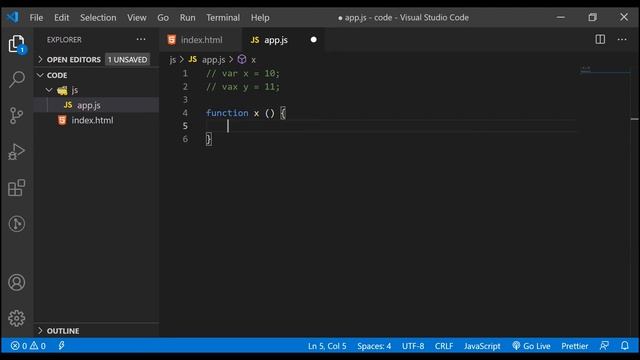Screen dimensions: 640x360
Task: Open the Search view in activity bar
Action: pyautogui.click(x=17, y=79)
